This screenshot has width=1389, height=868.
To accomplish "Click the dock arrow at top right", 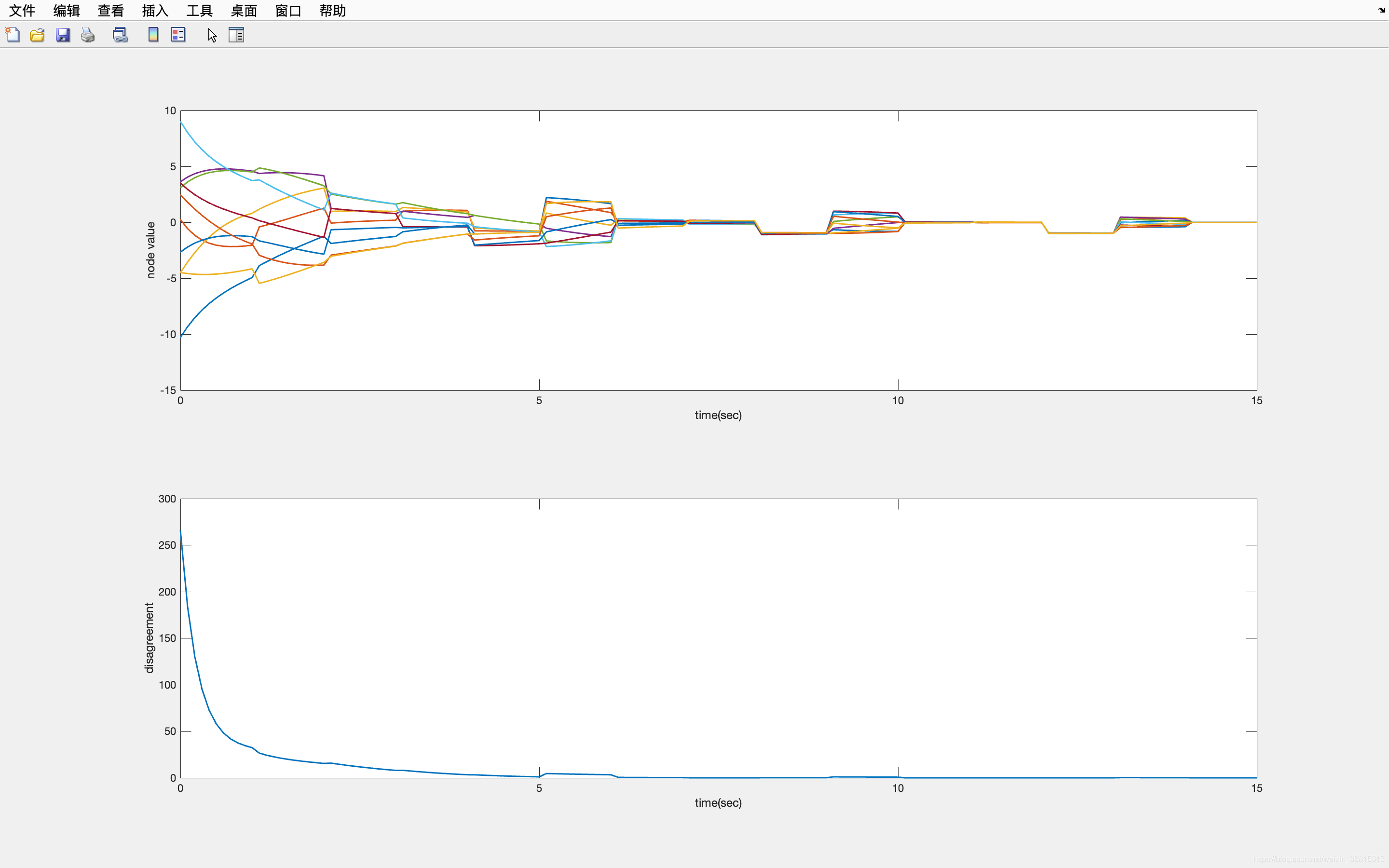I will click(x=1382, y=10).
